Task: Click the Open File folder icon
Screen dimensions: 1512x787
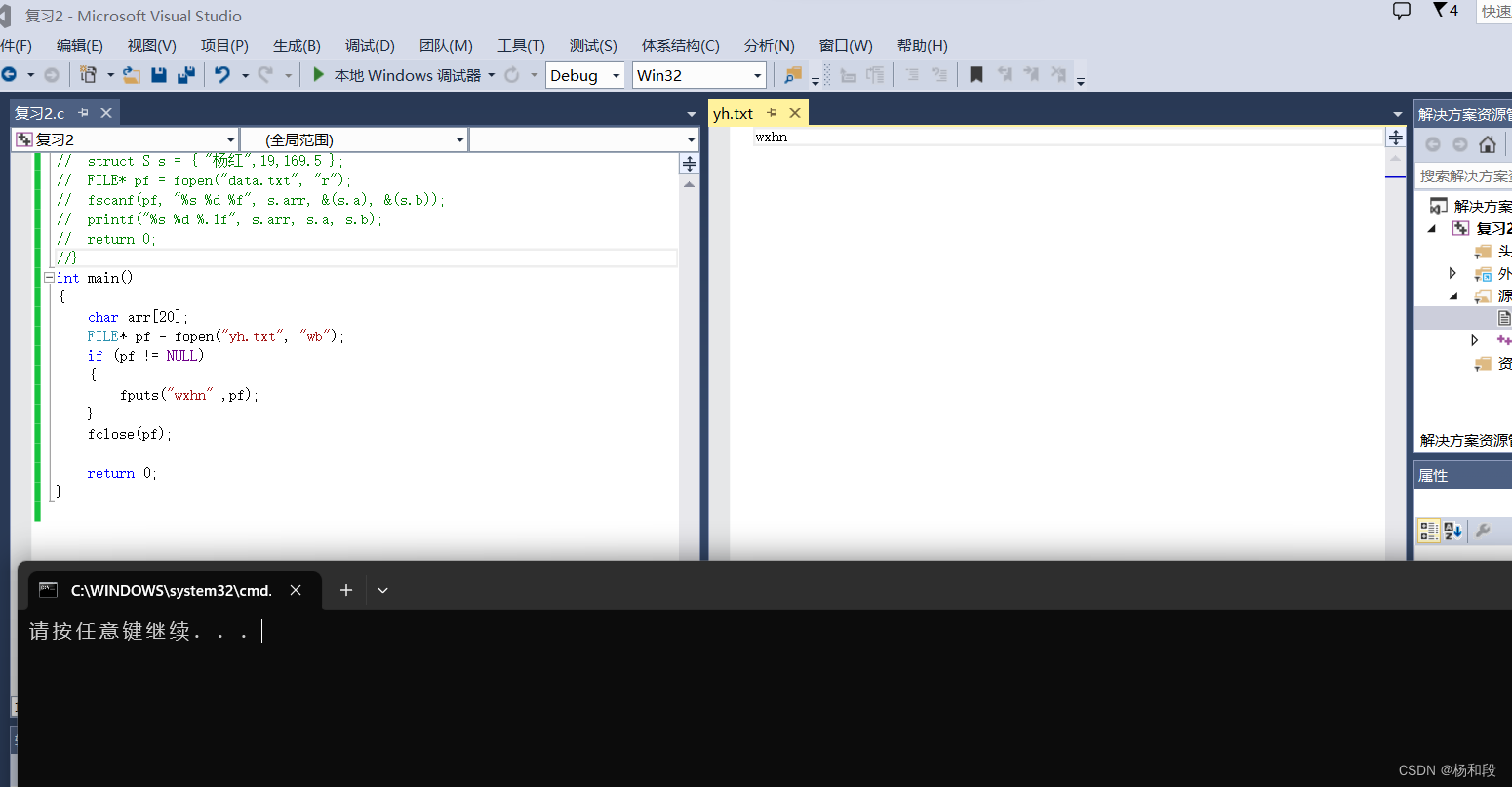Action: click(132, 75)
